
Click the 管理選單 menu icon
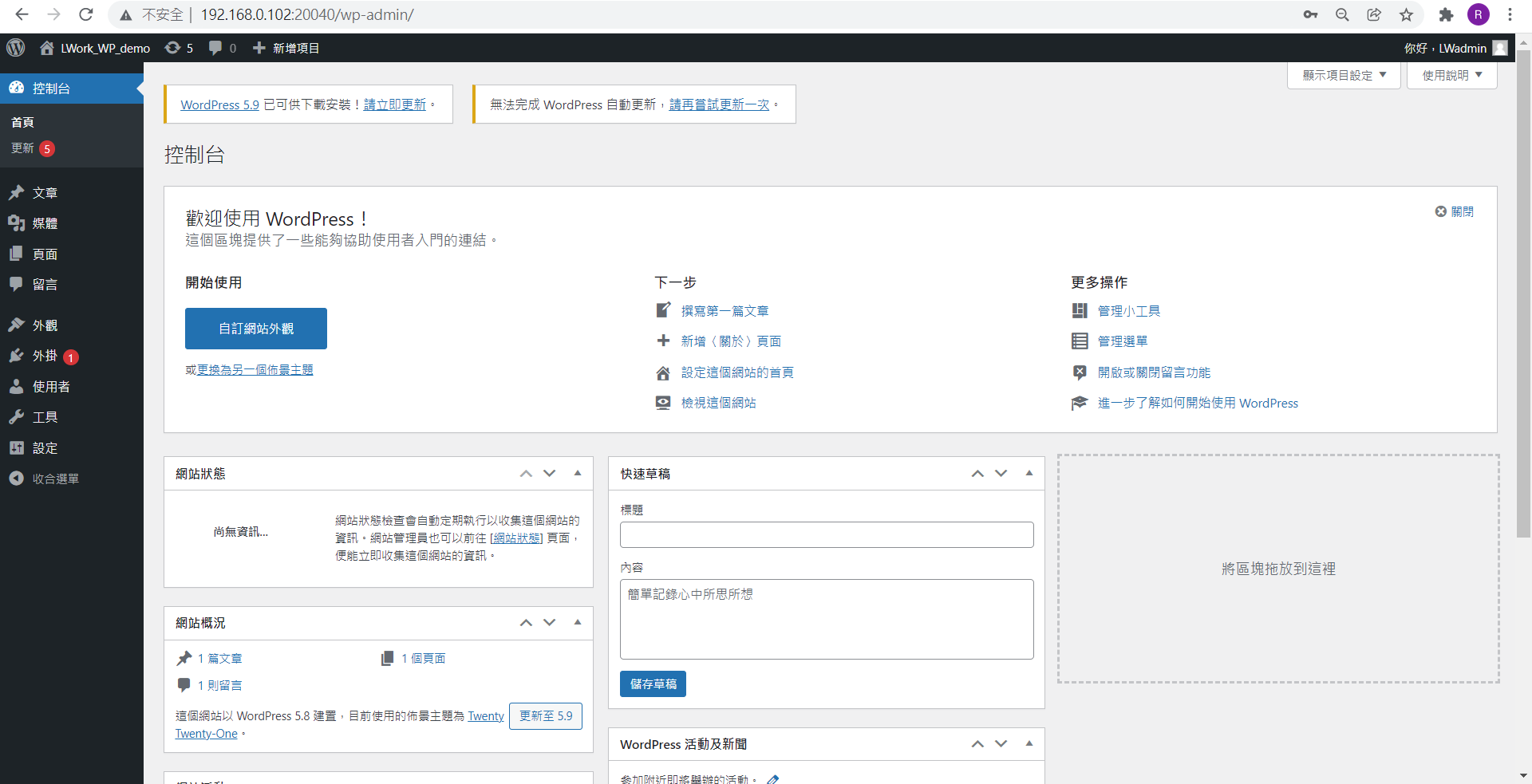click(x=1080, y=341)
